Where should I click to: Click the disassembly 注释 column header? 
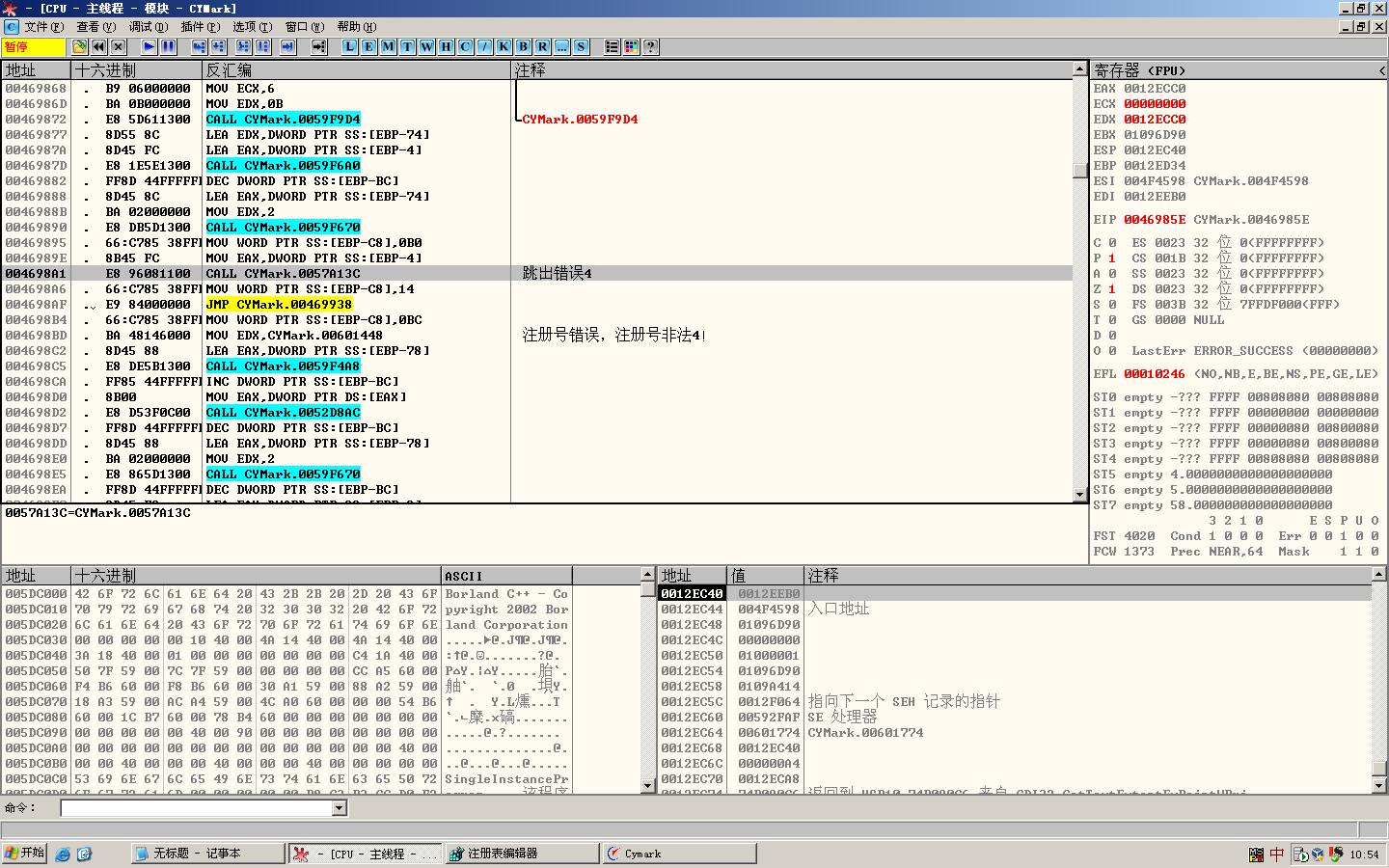pos(791,70)
